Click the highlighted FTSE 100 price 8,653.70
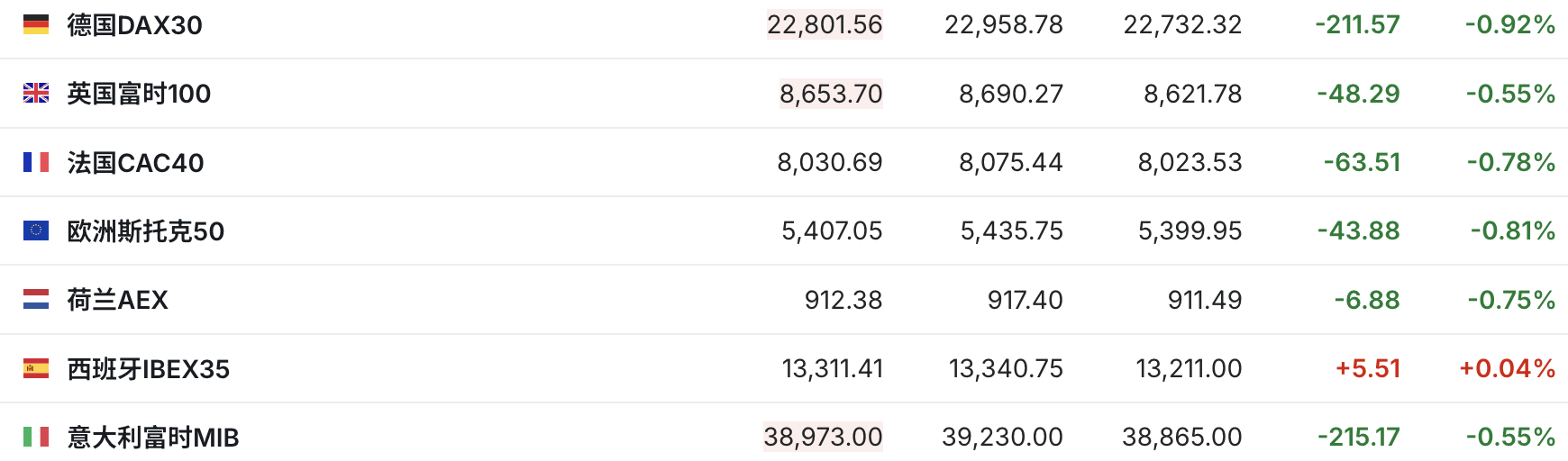The image size is (1568, 461). click(831, 94)
